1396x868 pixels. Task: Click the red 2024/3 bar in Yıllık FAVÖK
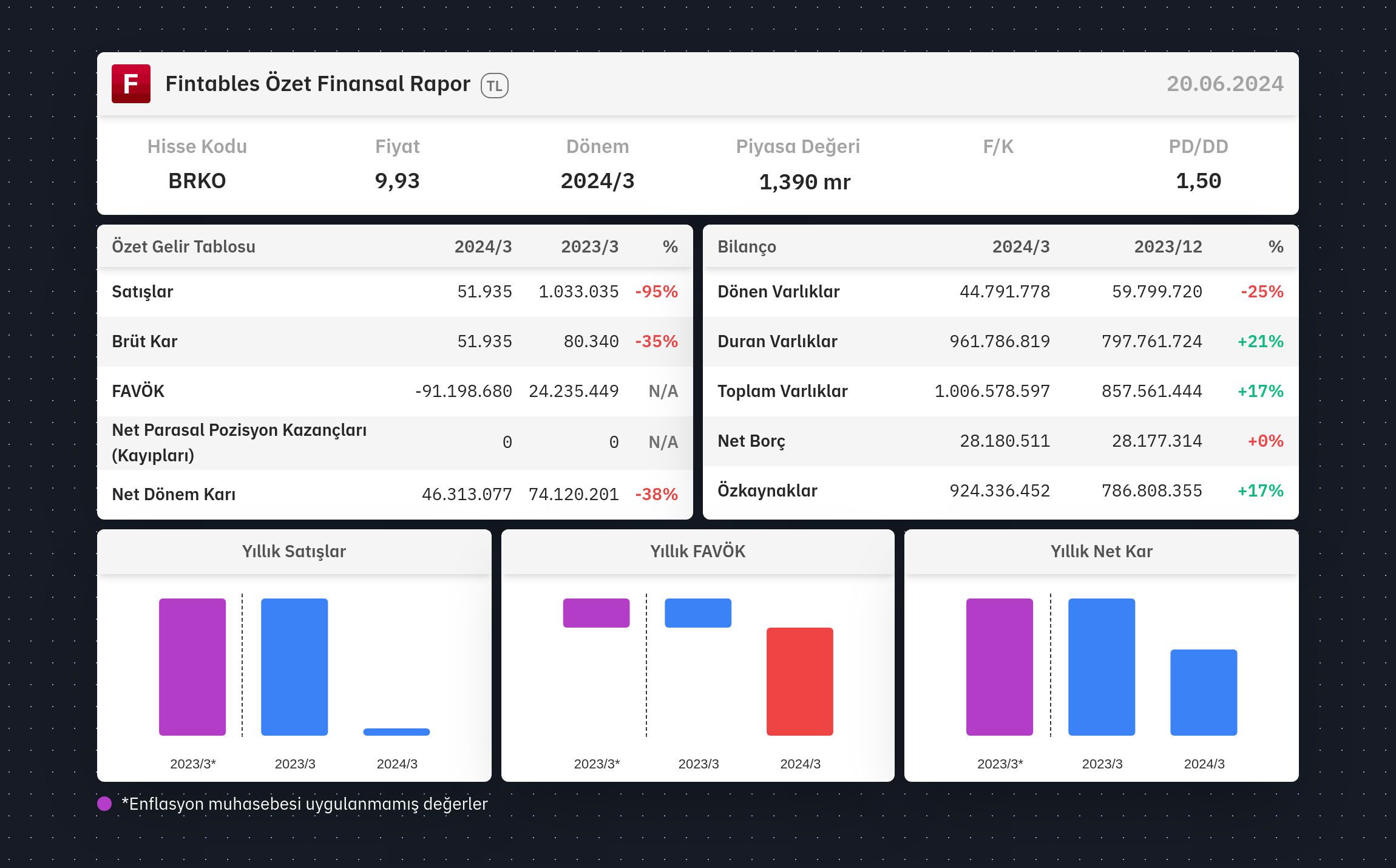point(800,682)
